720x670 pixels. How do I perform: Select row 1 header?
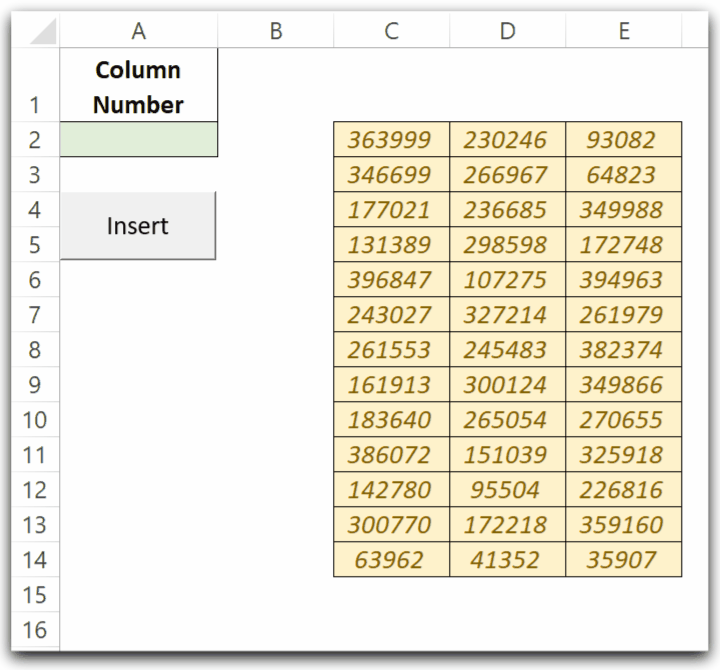(35, 85)
